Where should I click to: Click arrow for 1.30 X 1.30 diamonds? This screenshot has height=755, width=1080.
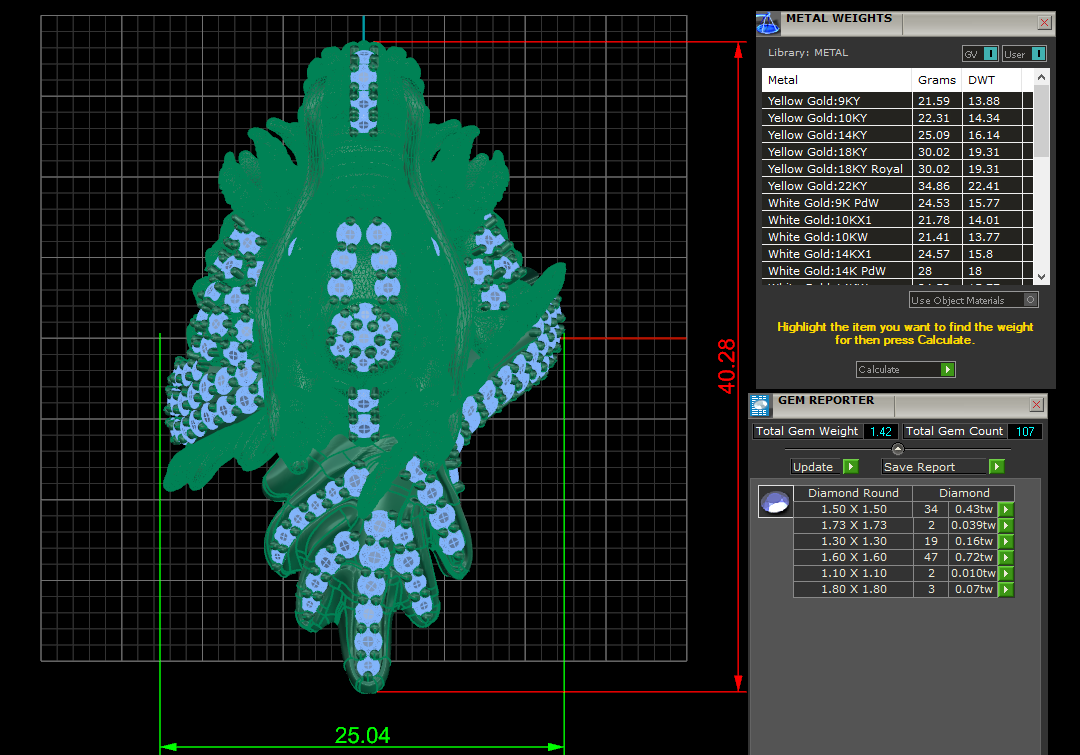(x=1006, y=542)
